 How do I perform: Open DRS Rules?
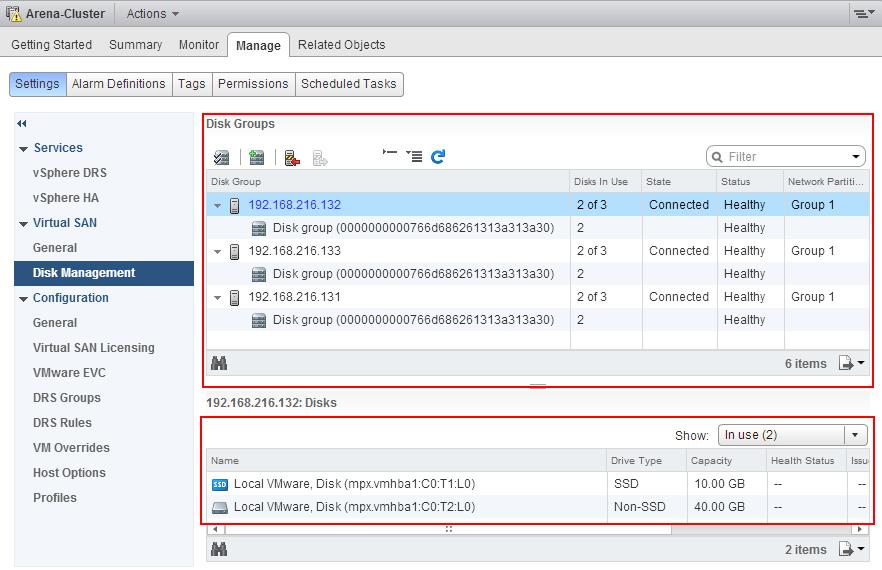[x=62, y=423]
